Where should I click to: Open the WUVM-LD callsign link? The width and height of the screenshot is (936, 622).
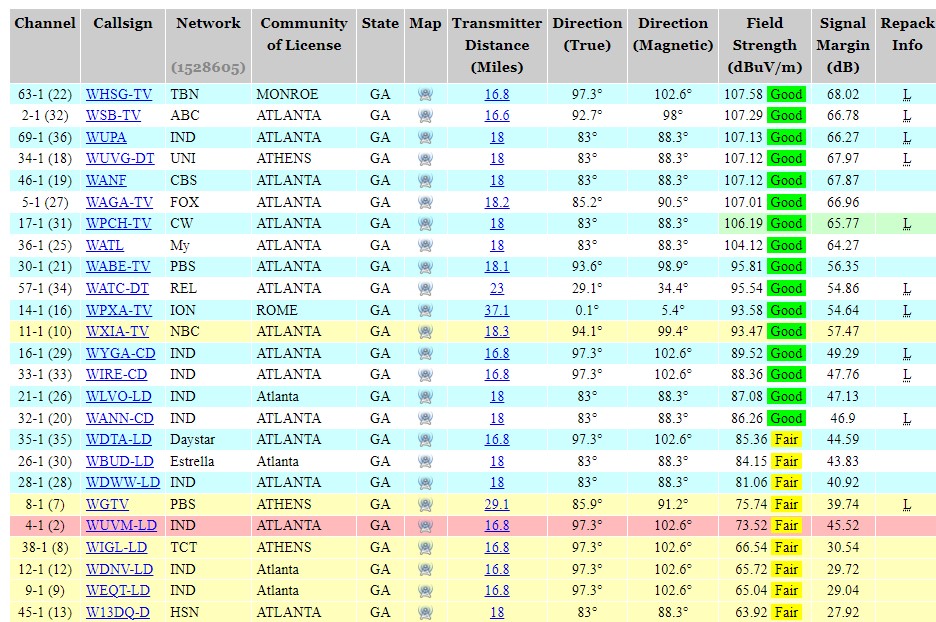click(121, 526)
